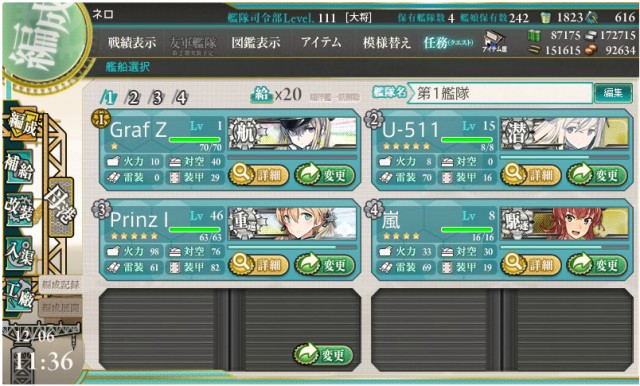Click the 第1艦隊 fleet name field
640x386 pixels.
click(x=500, y=93)
